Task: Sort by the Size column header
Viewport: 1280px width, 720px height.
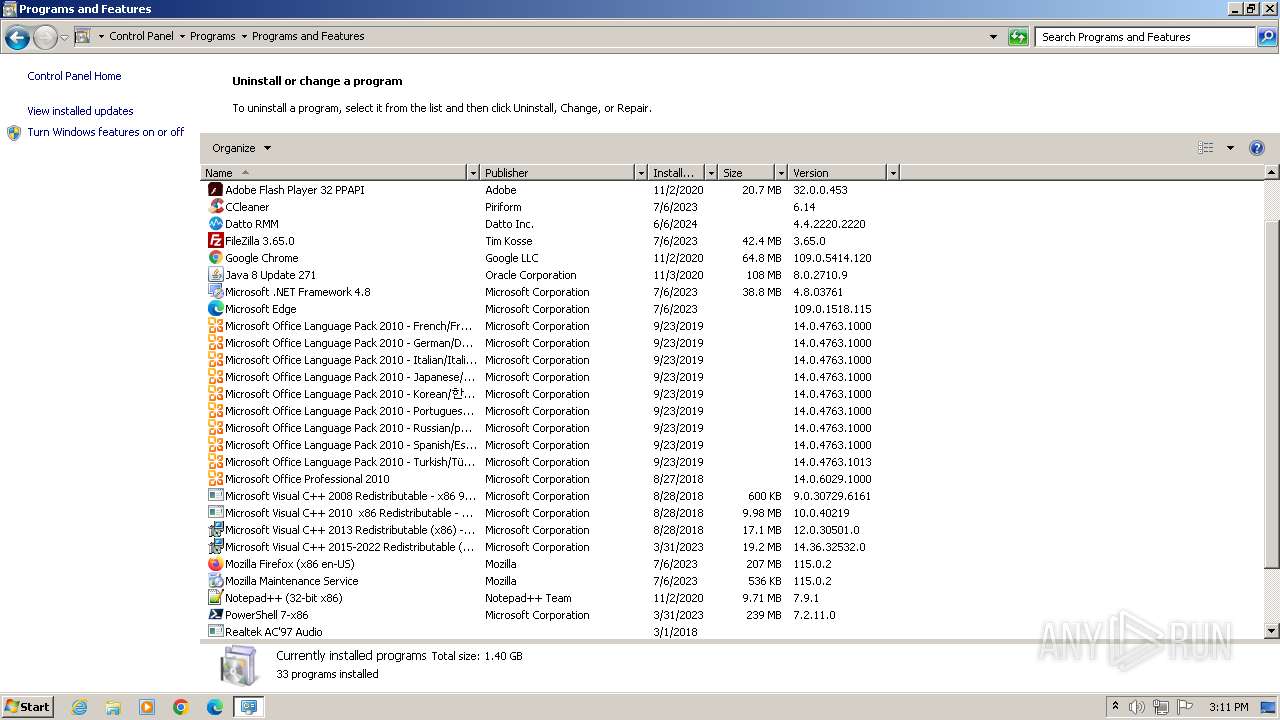Action: (747, 173)
